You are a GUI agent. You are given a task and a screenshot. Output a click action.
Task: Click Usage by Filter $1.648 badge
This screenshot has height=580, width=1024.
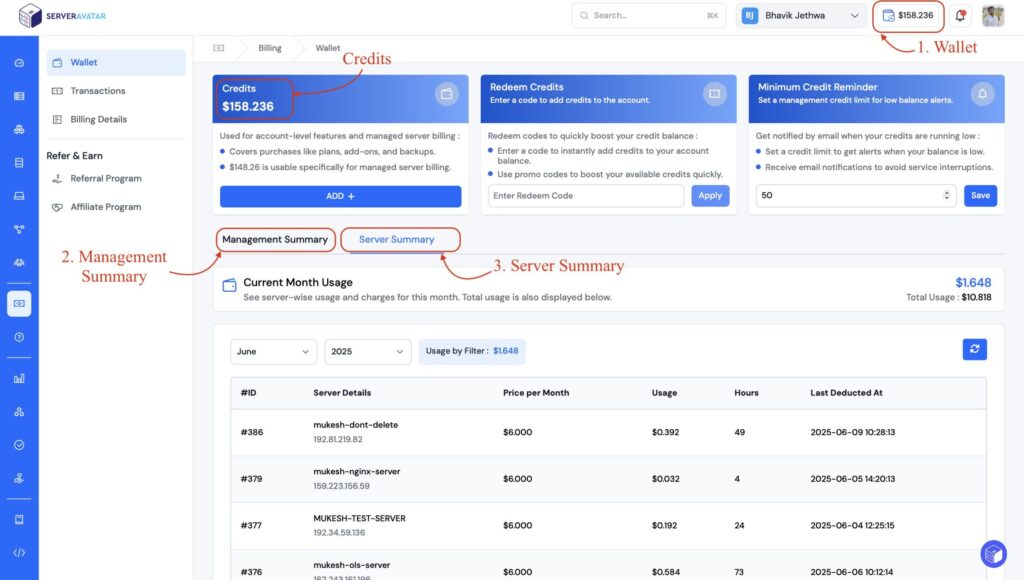coord(472,351)
